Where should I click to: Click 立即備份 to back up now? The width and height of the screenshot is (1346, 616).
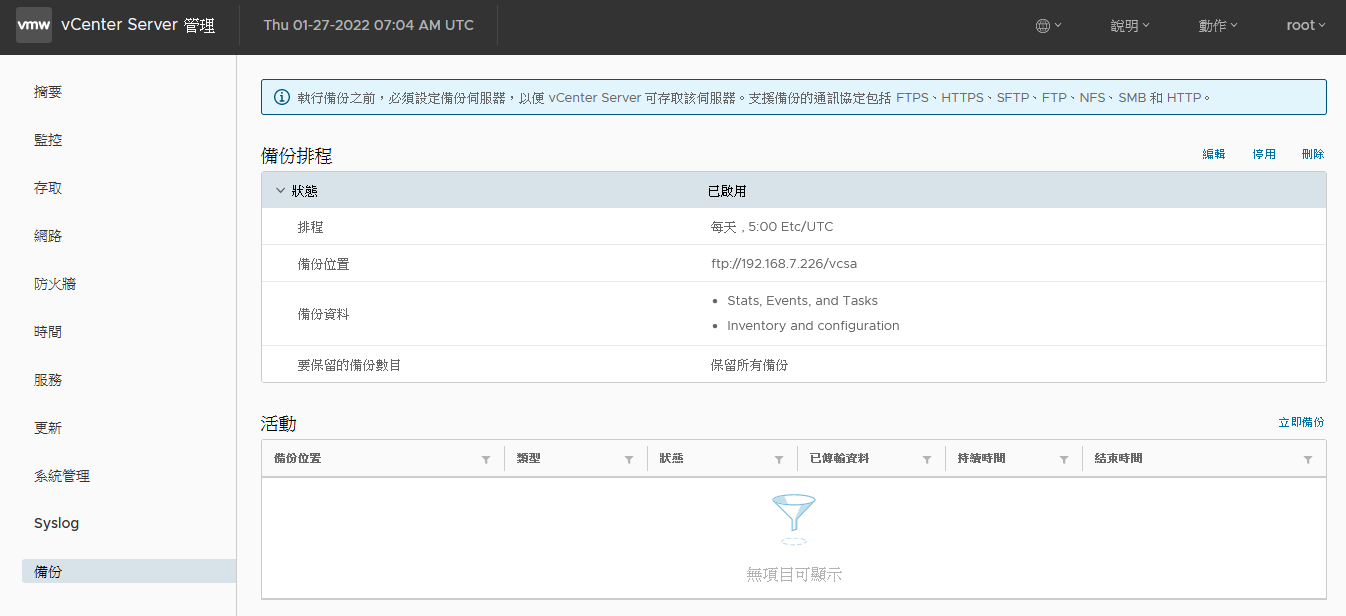1302,423
